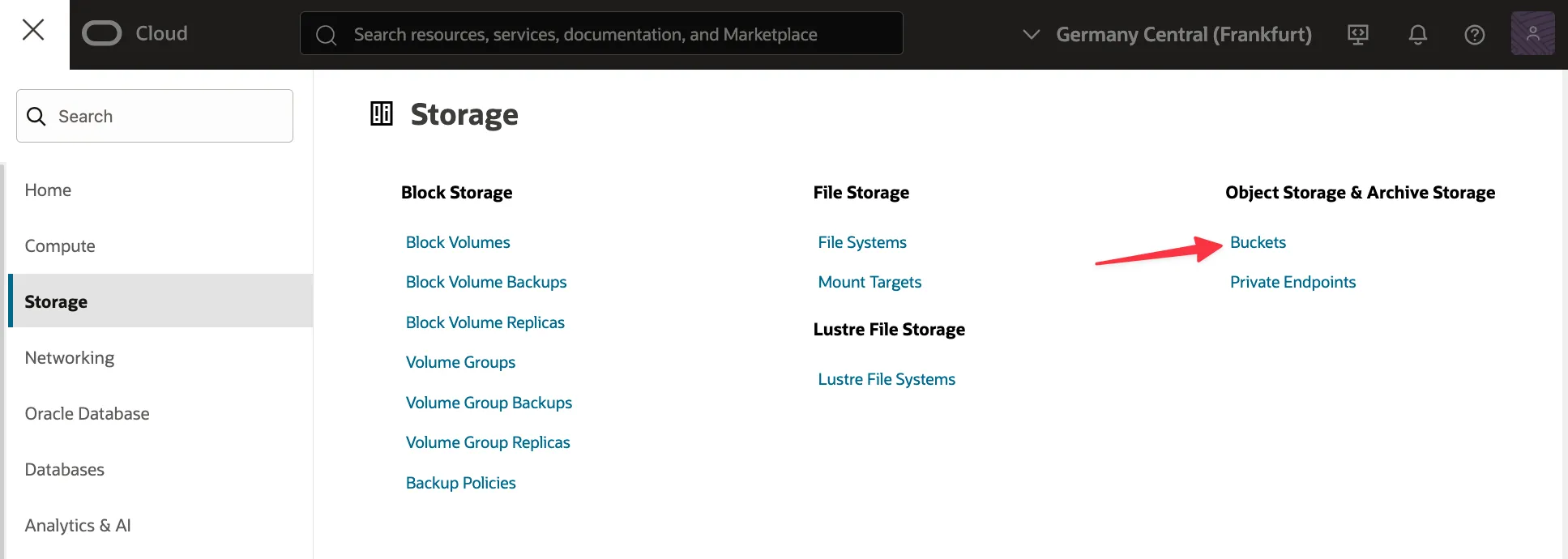Open Backup Policies link

pos(460,483)
